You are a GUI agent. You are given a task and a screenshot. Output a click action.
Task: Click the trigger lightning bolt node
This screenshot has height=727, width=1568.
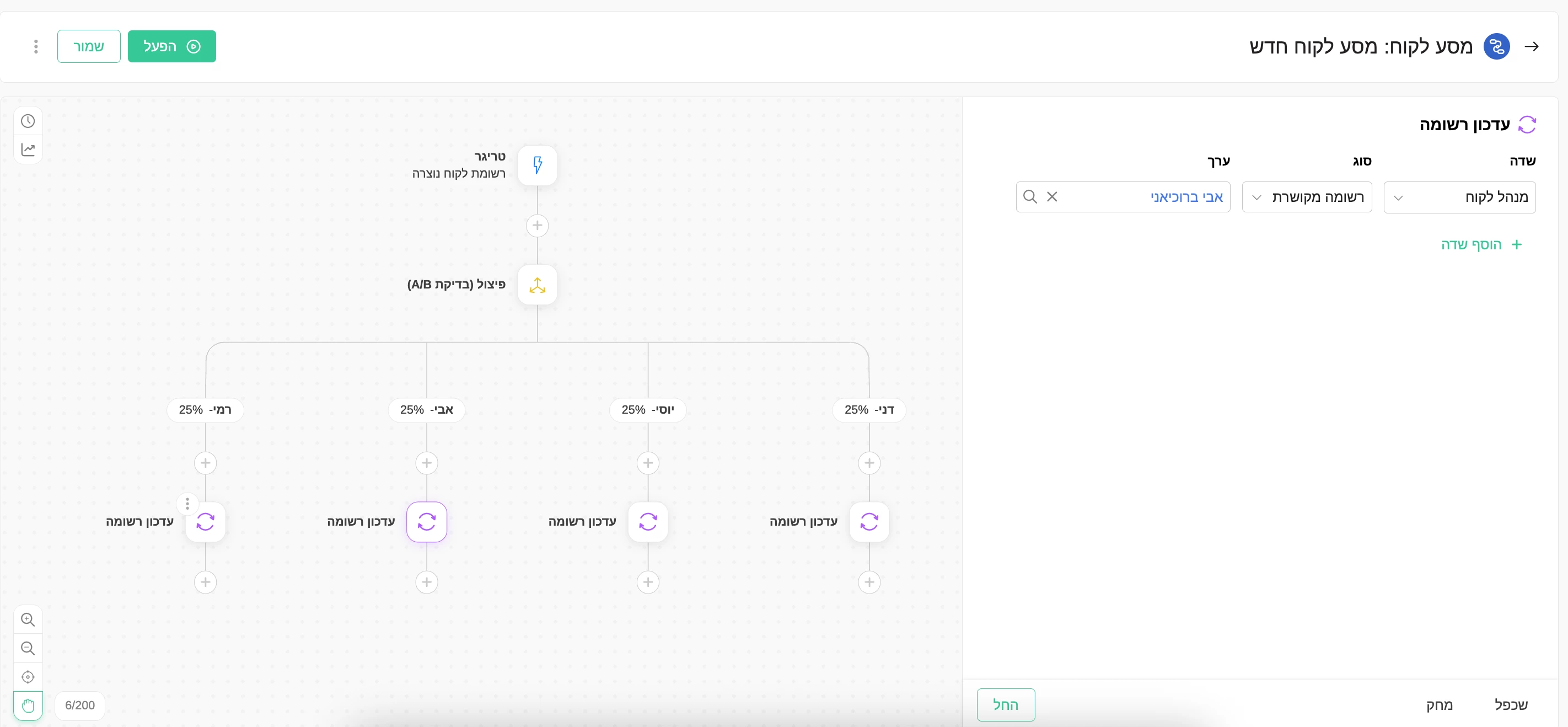(537, 165)
